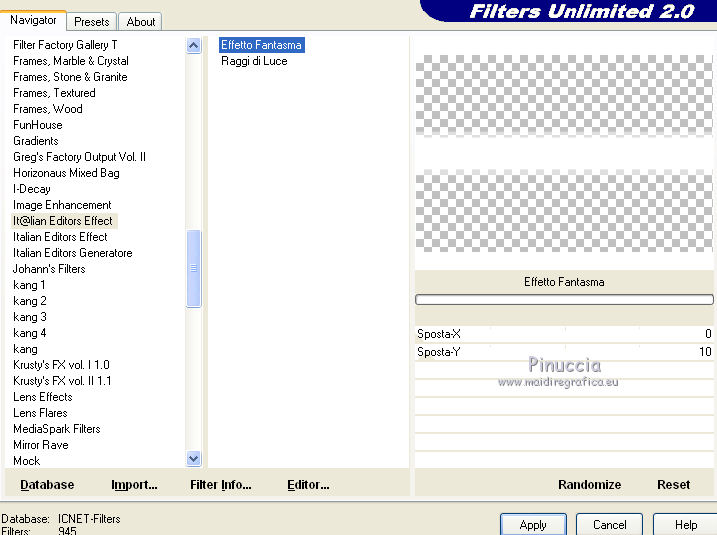Open the Presets tab
Viewport: 717px width, 535px height.
click(91, 21)
